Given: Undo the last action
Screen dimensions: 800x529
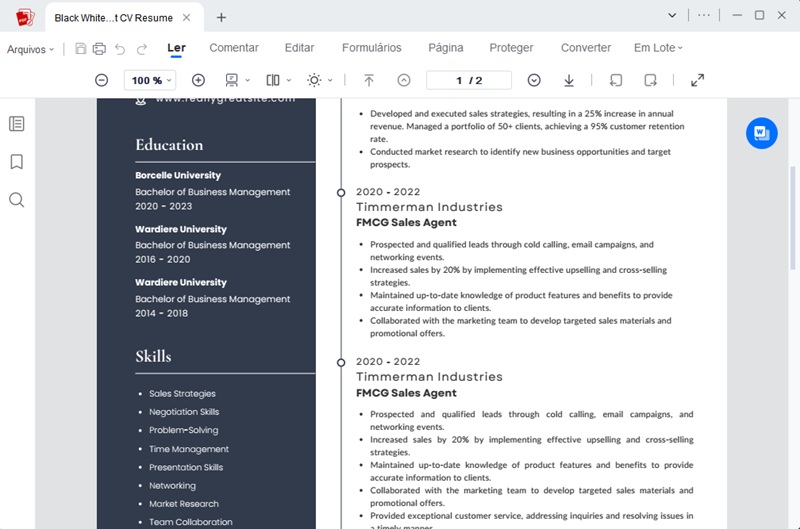Looking at the screenshot, I should 120,49.
